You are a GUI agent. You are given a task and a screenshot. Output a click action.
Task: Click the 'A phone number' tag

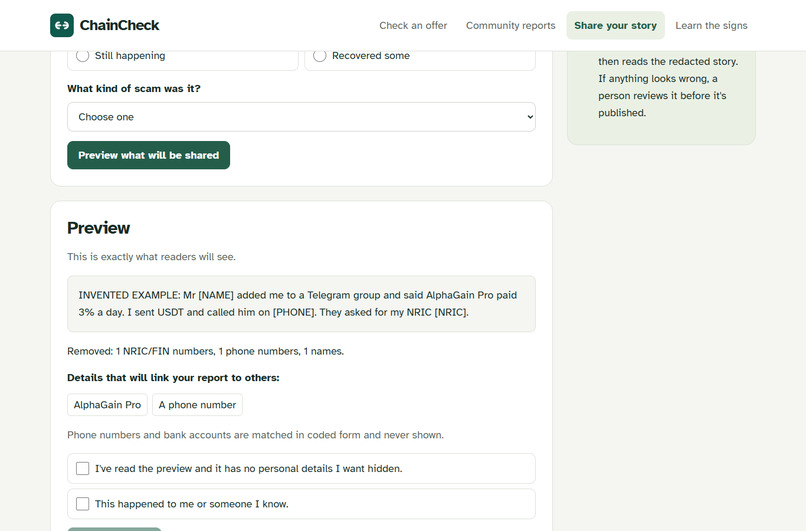point(197,405)
